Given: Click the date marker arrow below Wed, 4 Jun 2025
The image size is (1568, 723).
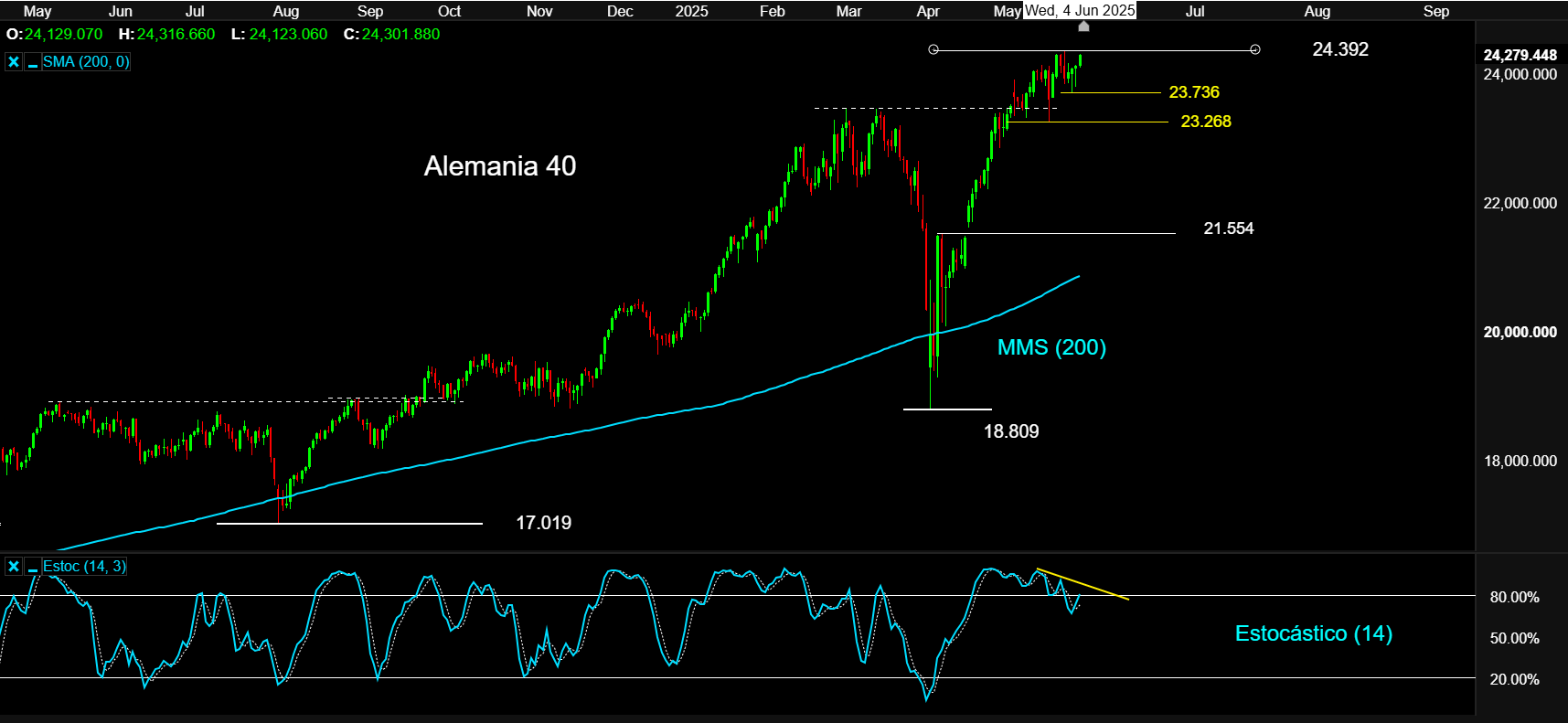Looking at the screenshot, I should pyautogui.click(x=1083, y=26).
